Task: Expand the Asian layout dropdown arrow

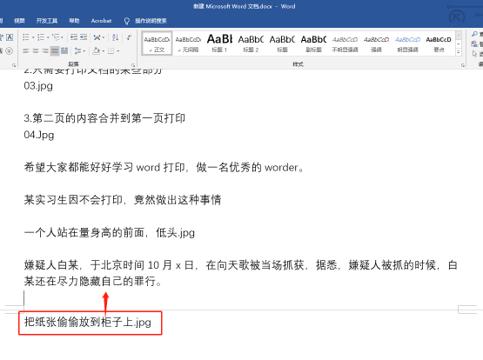Action: (x=103, y=37)
